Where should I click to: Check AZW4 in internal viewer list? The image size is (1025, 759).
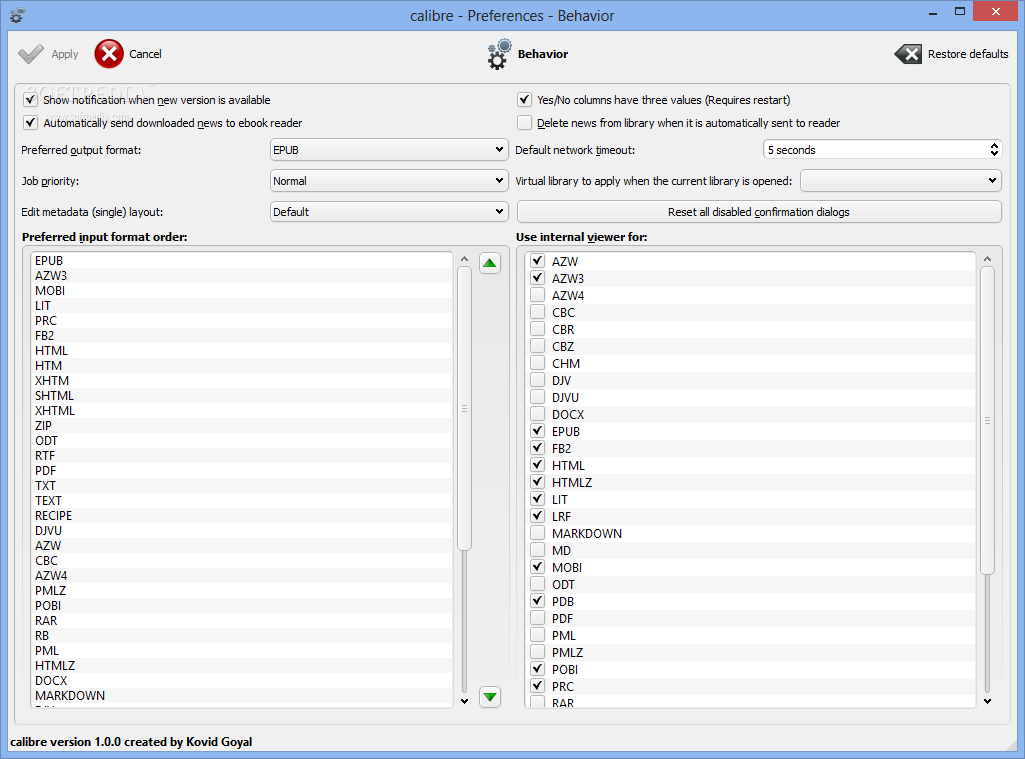point(537,295)
